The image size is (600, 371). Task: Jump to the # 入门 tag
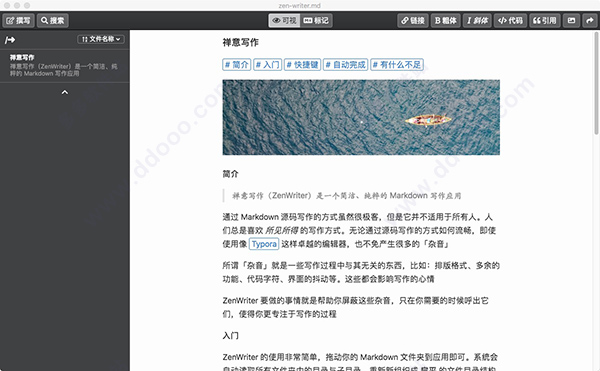(267, 65)
